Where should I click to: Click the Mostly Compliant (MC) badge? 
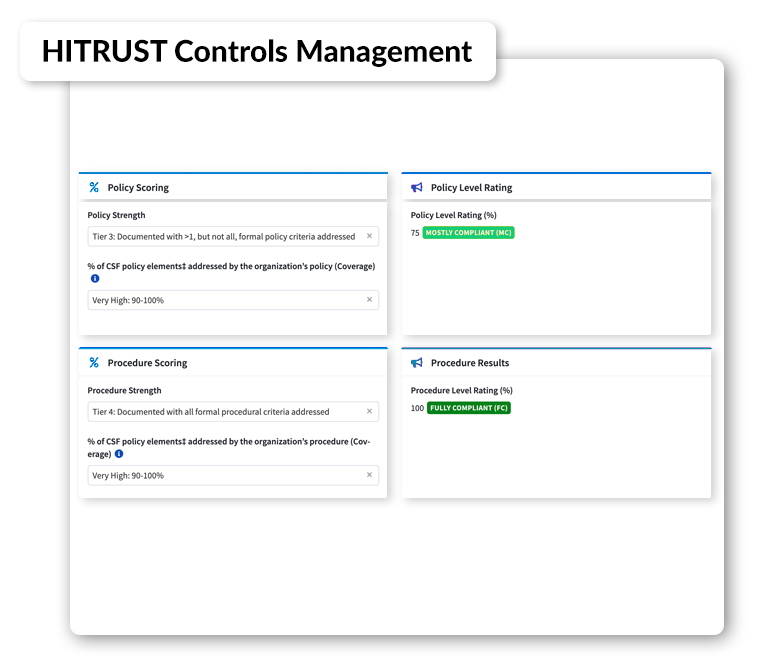tap(468, 233)
